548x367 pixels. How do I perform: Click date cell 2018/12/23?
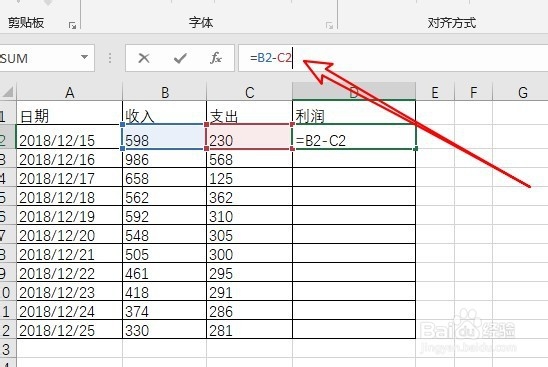pyautogui.click(x=70, y=290)
